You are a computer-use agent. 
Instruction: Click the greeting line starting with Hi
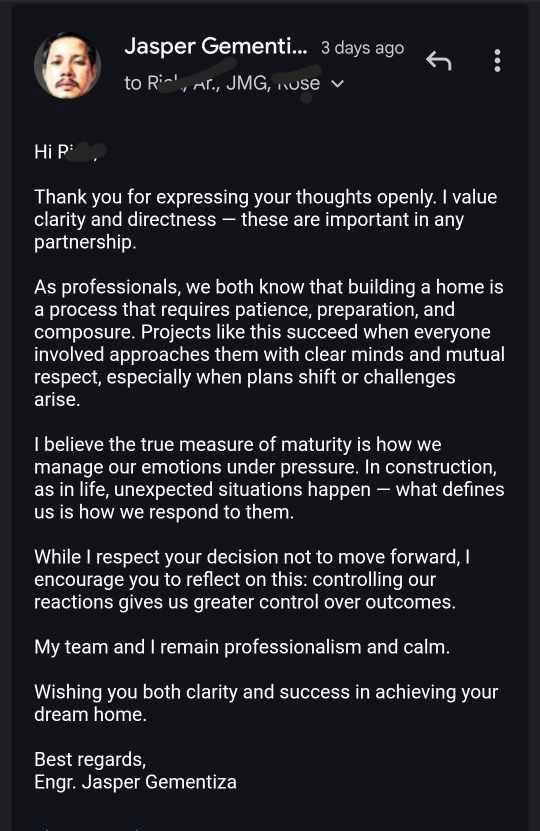[x=70, y=152]
